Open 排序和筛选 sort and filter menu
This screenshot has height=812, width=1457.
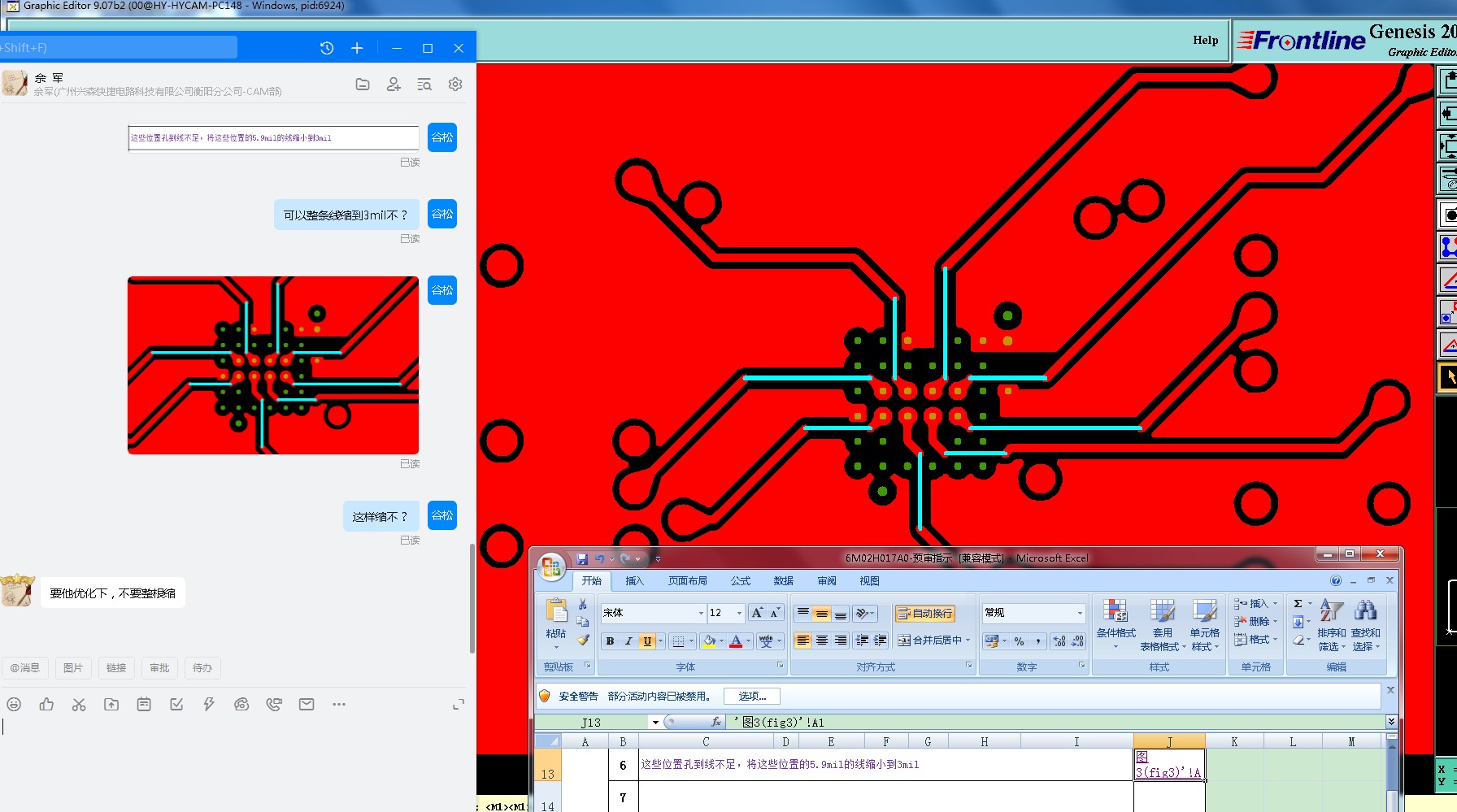[1331, 624]
